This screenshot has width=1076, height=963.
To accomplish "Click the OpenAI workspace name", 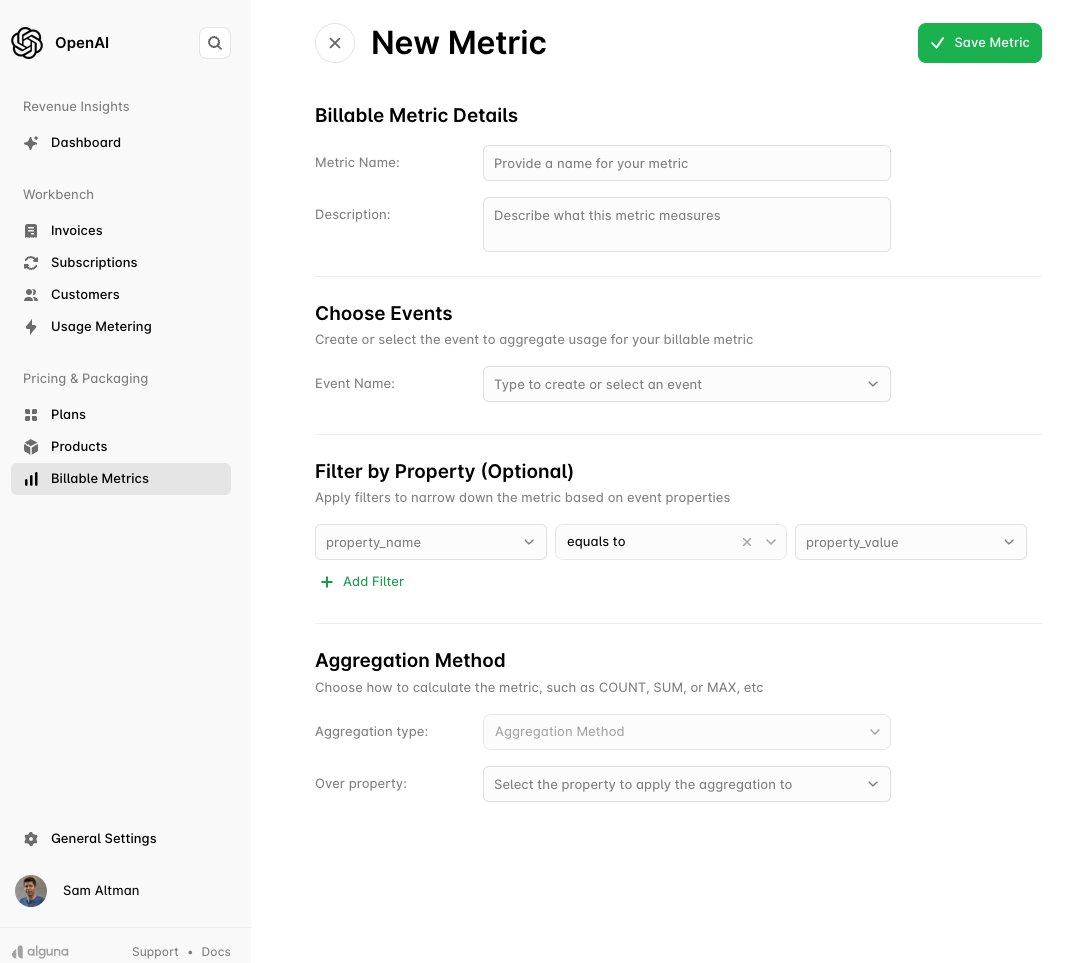I will 82,43.
